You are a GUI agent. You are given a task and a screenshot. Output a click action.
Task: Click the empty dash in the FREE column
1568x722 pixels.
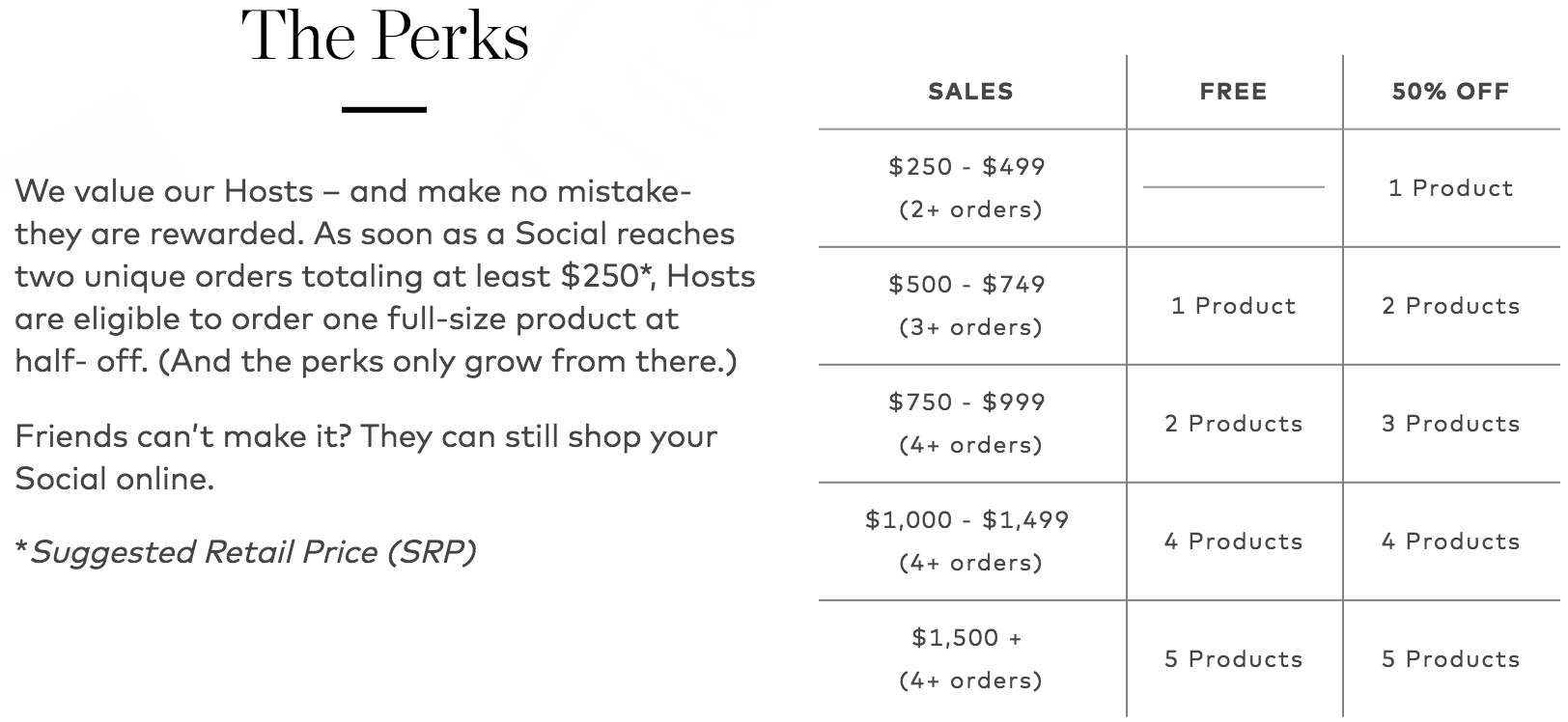click(x=1233, y=187)
